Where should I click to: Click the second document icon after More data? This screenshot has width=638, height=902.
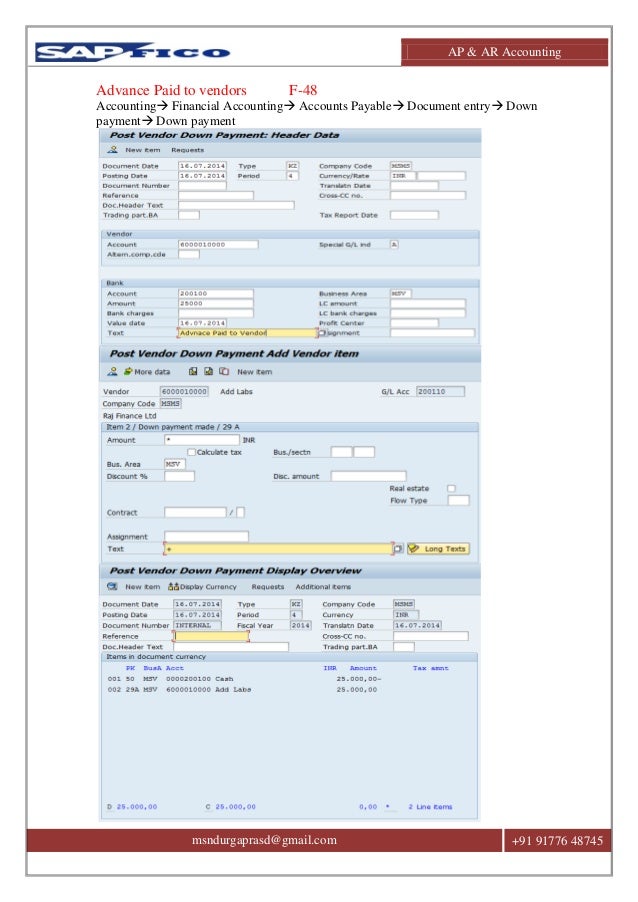click(x=208, y=372)
